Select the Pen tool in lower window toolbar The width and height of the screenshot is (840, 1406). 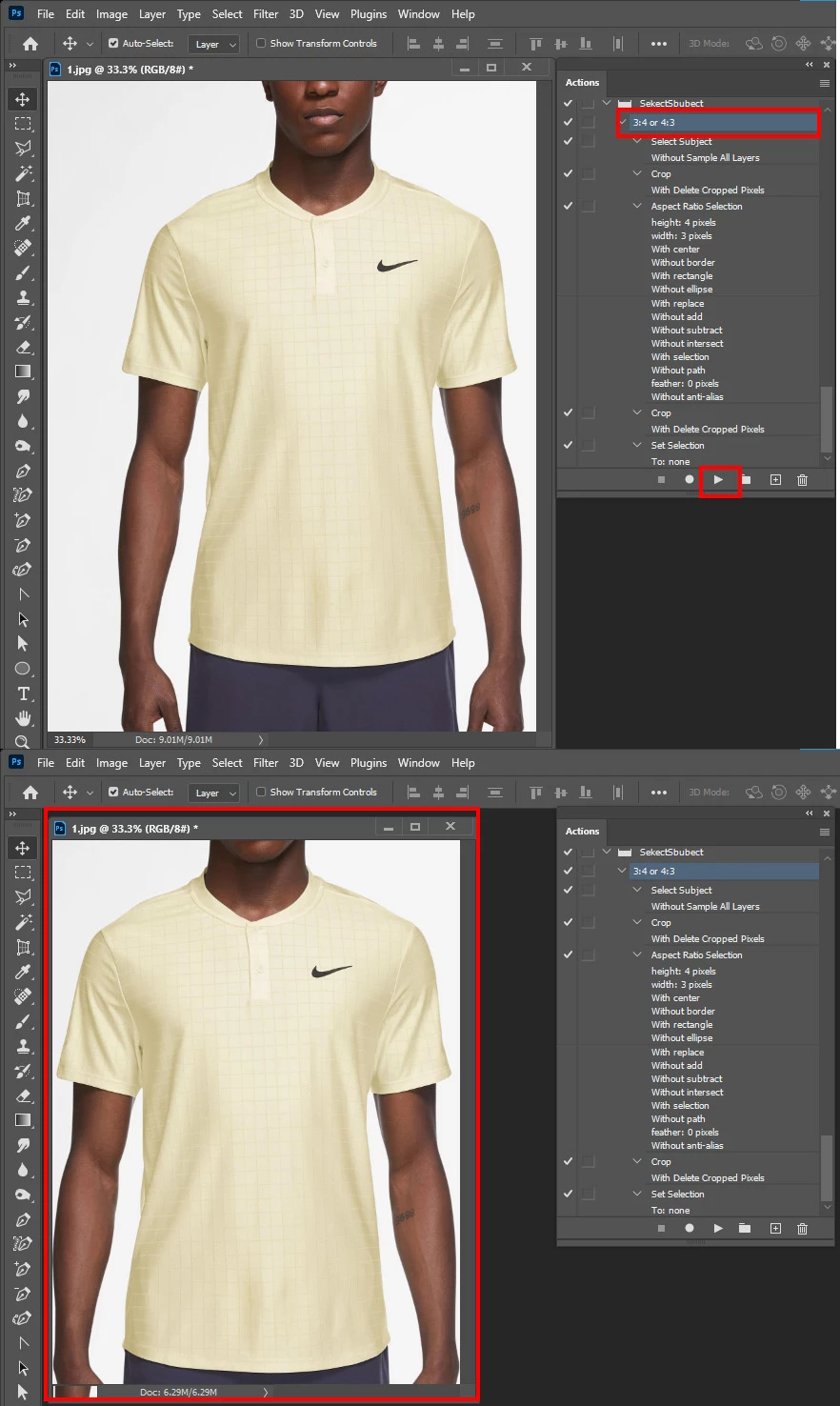[x=23, y=1219]
